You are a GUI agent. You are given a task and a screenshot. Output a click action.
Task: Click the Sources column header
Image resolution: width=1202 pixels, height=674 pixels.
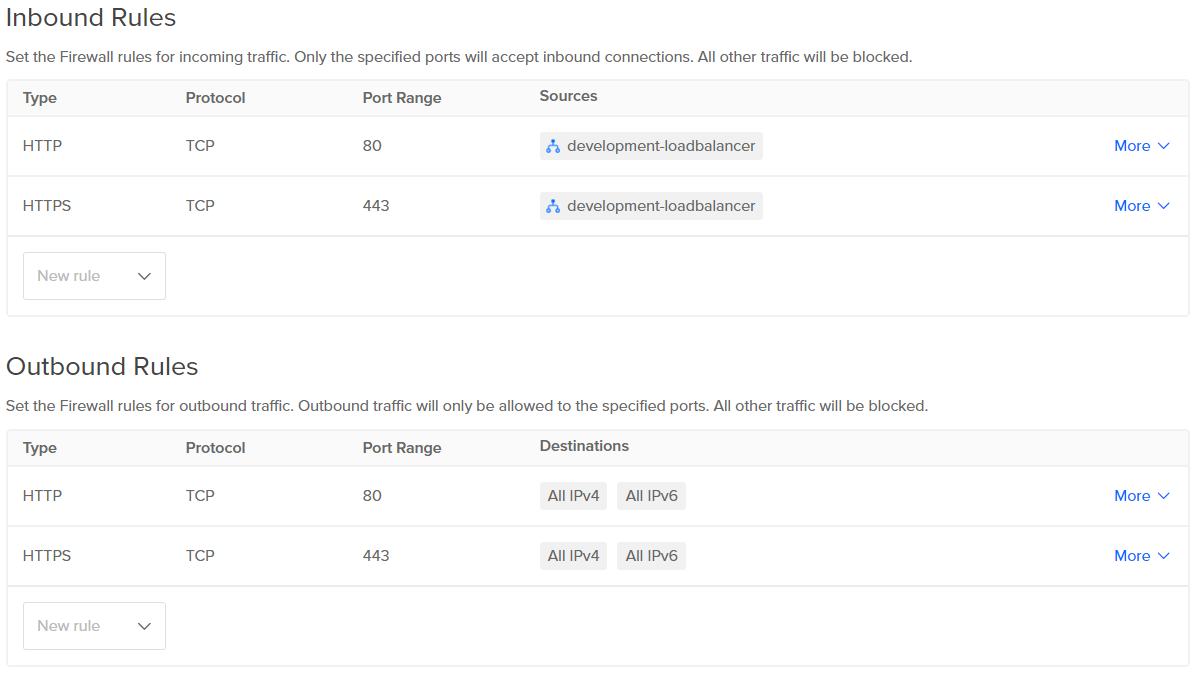(568, 96)
